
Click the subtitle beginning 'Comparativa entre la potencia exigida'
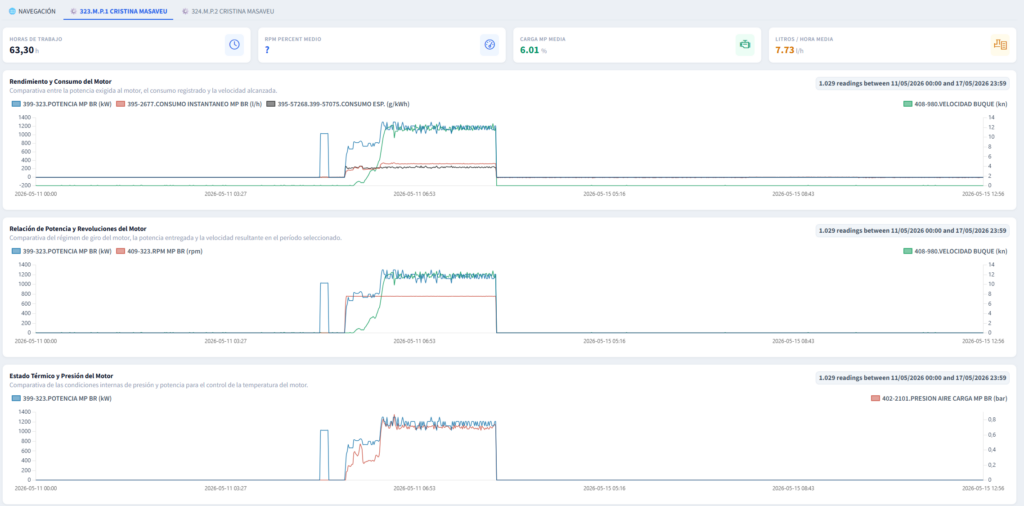coord(143,91)
